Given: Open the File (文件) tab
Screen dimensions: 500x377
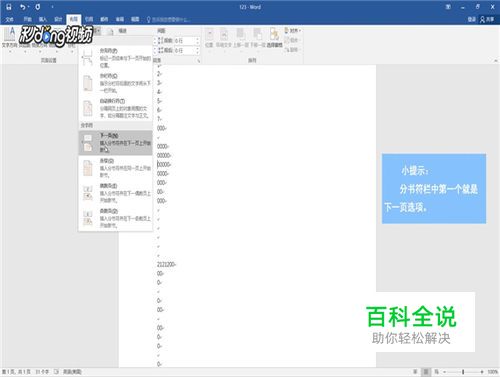Looking at the screenshot, I should (x=10, y=20).
